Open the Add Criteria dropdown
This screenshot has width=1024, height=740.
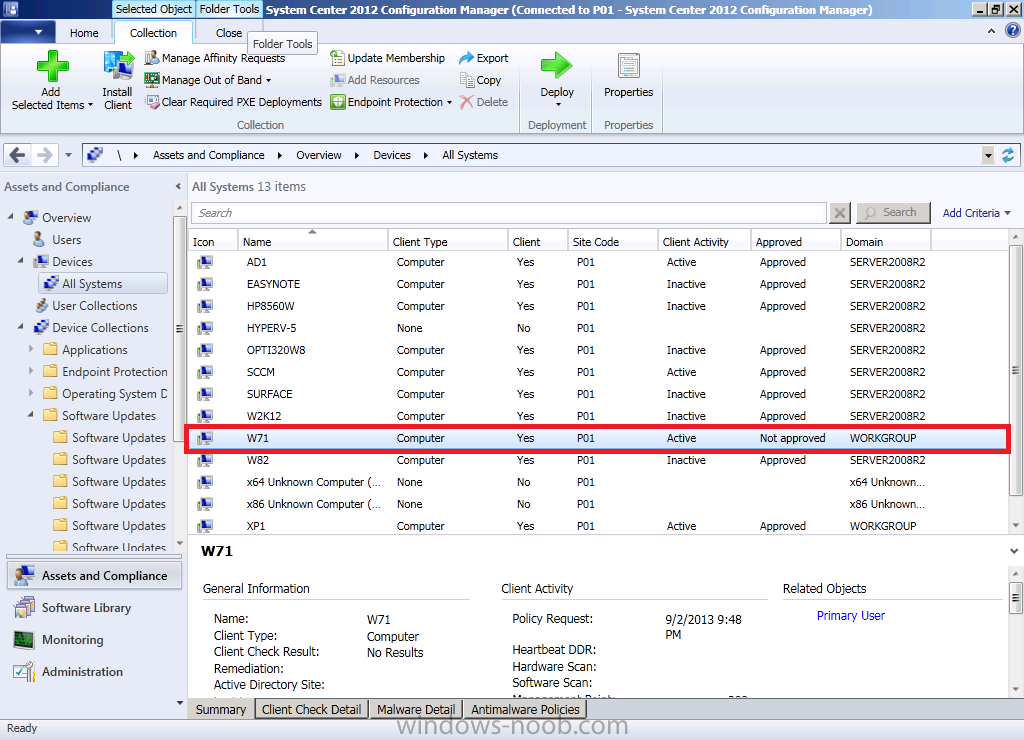pyautogui.click(x=976, y=213)
